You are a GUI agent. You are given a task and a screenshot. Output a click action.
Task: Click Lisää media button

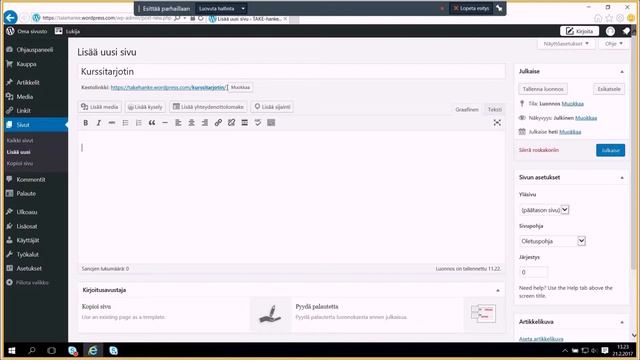pyautogui.click(x=100, y=107)
